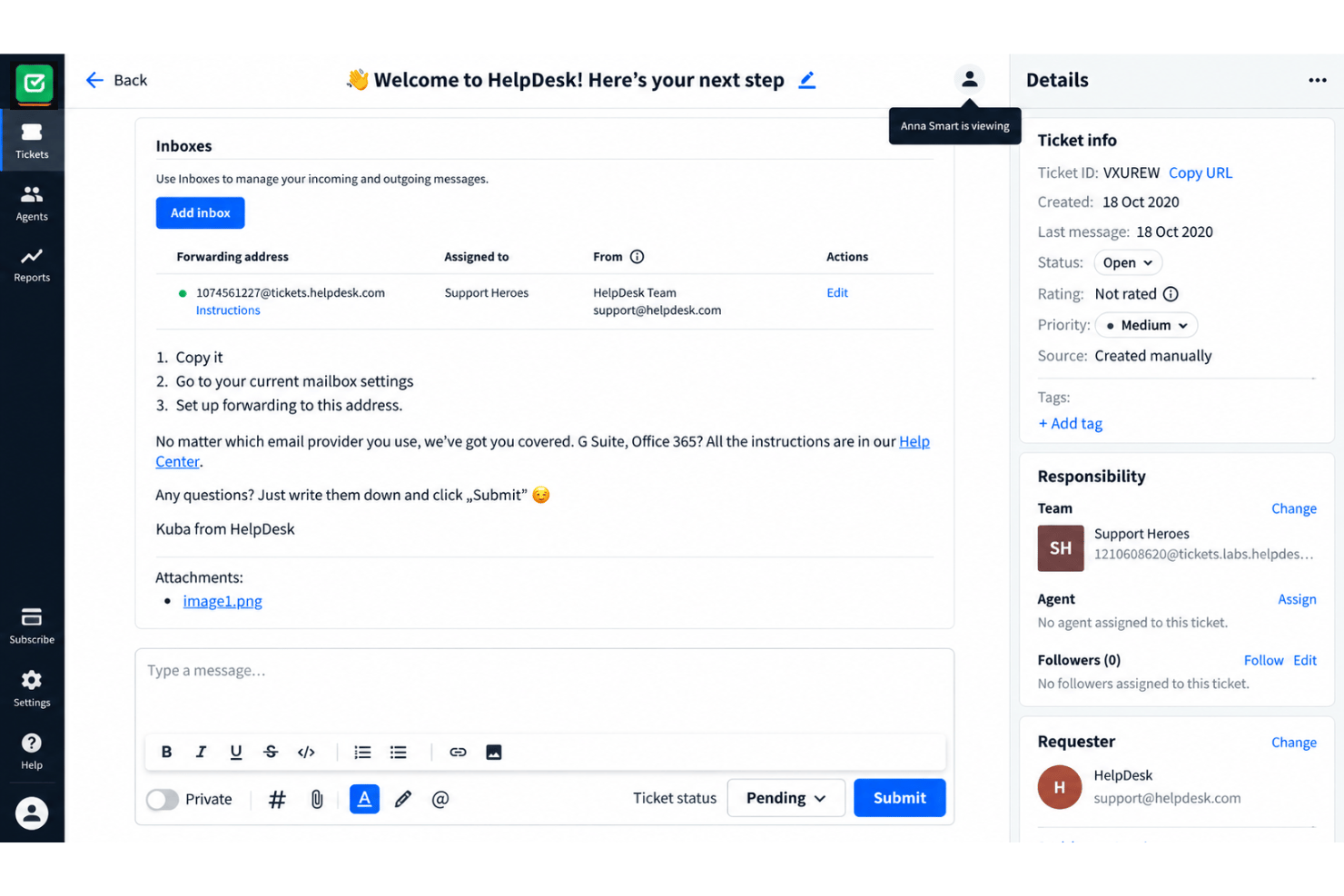Open the Details panel more options menu
1344x896 pixels.
(x=1318, y=80)
